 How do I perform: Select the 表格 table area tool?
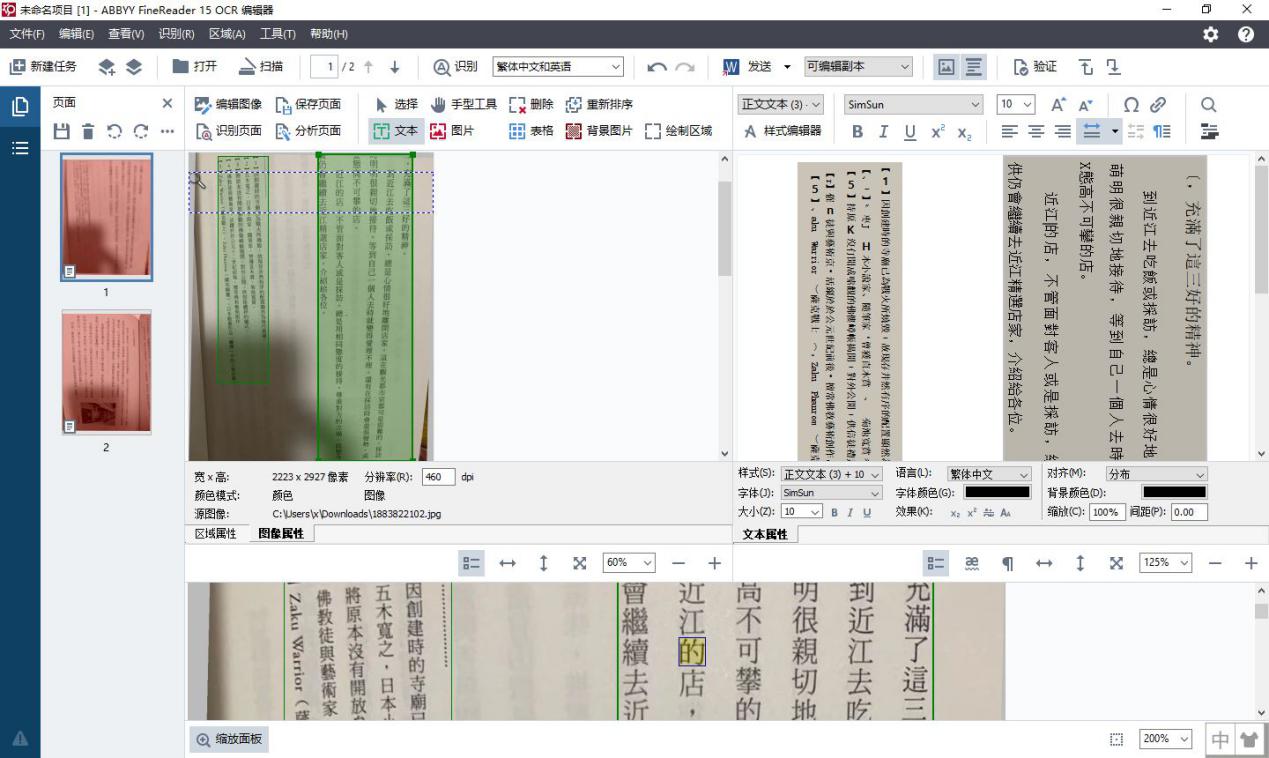click(531, 130)
